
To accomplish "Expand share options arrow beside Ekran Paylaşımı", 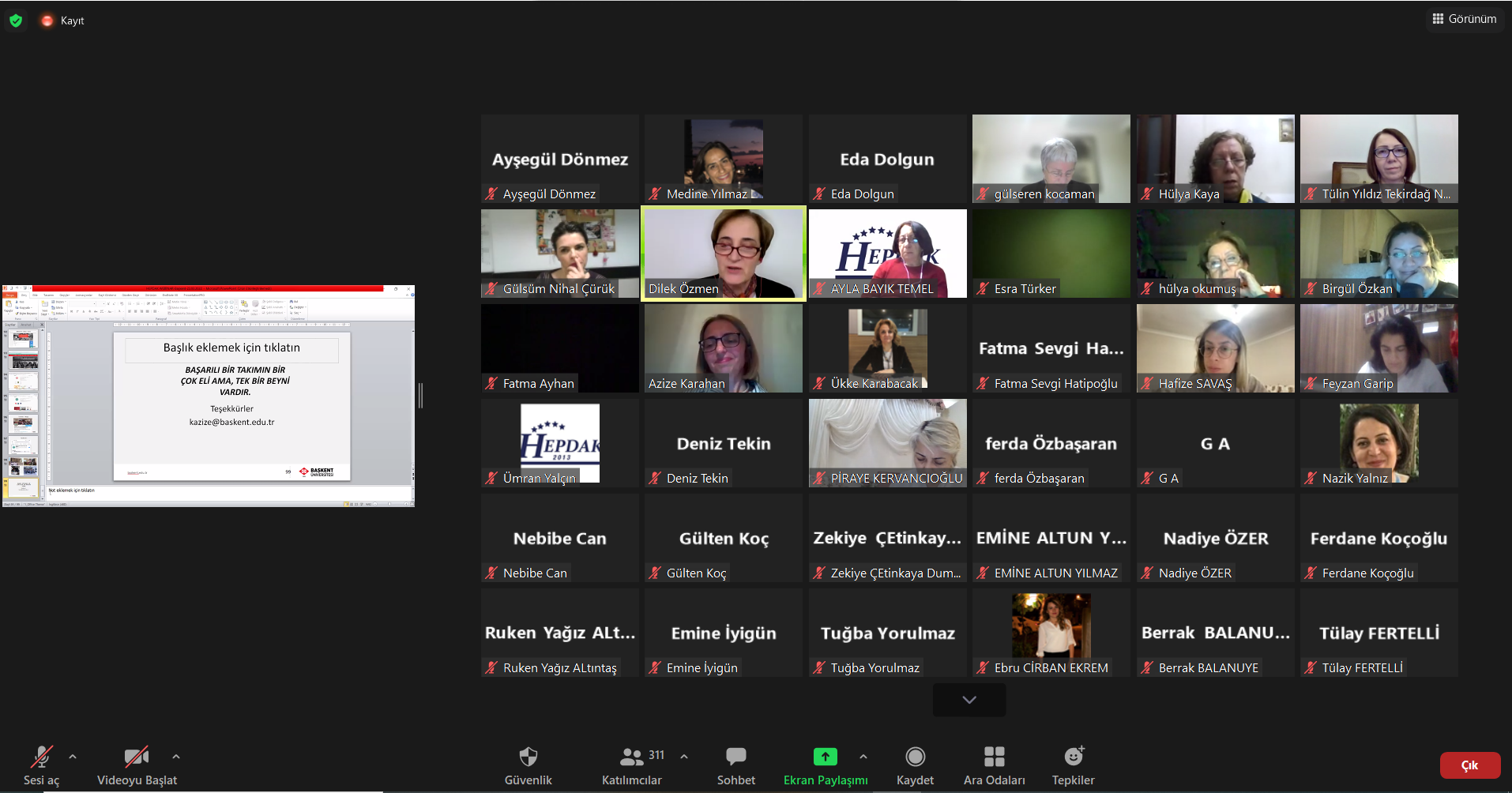I will 863,757.
